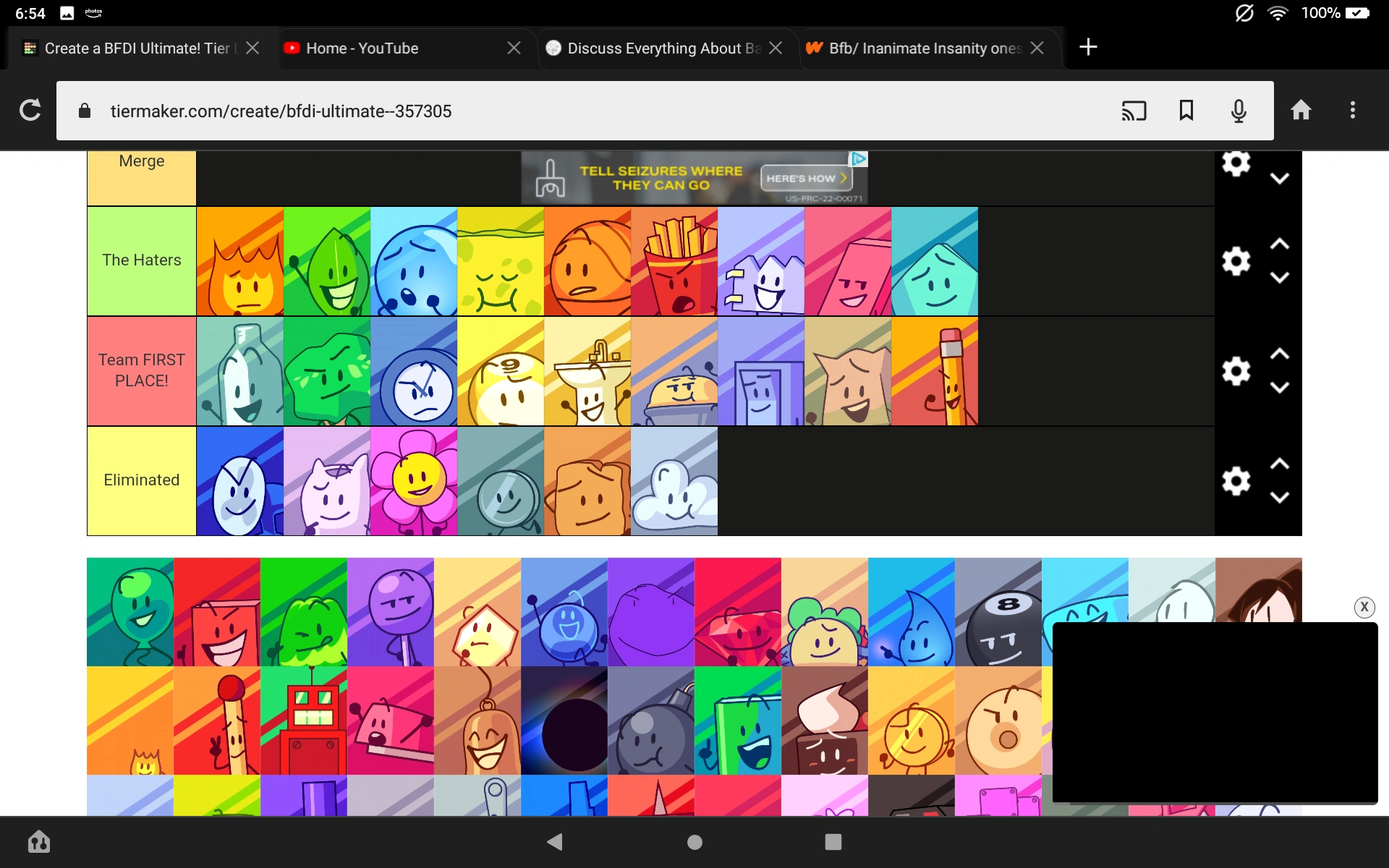Click the browser home icon

click(1301, 111)
